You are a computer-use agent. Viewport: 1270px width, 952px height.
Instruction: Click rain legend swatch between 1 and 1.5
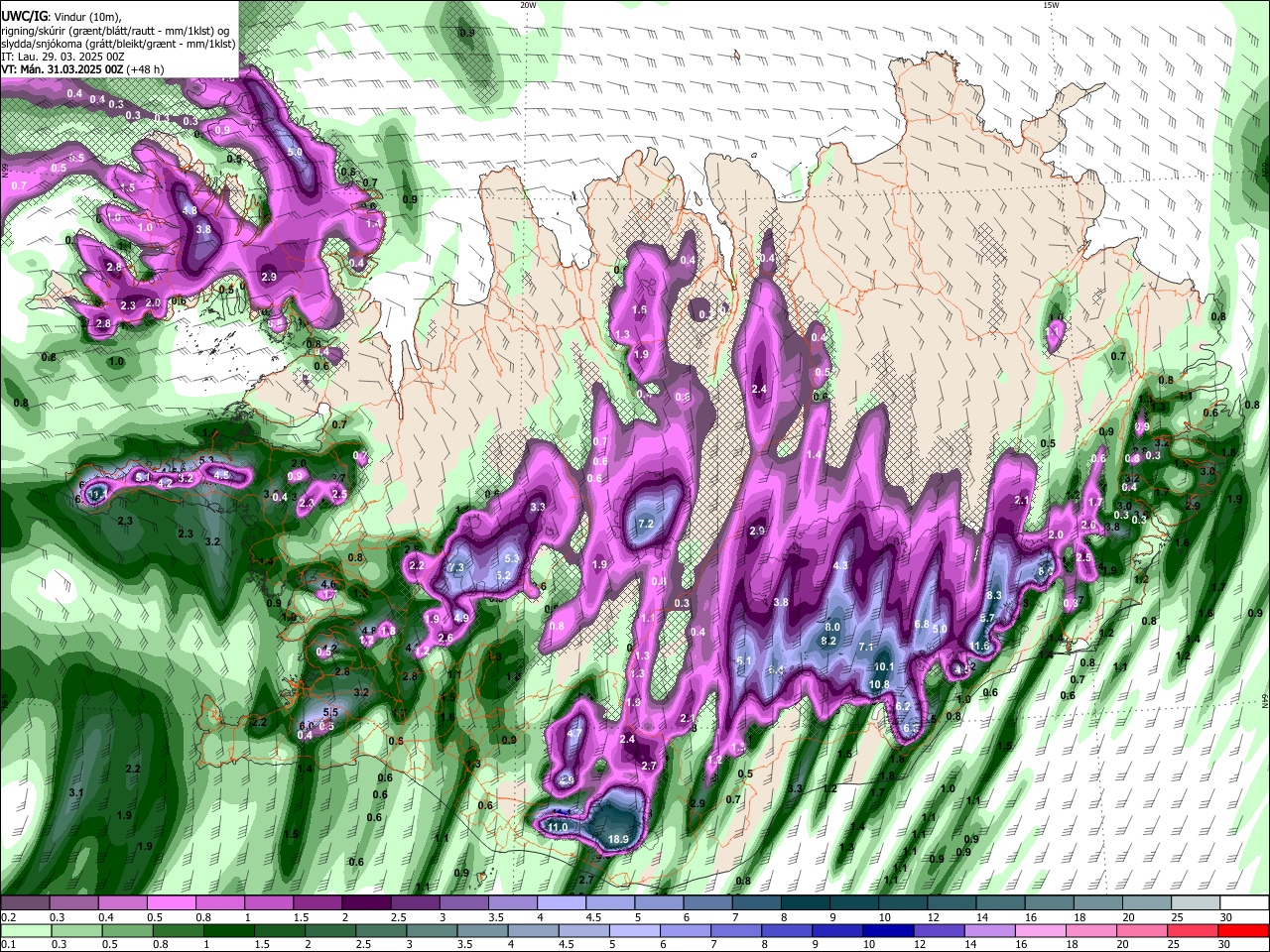(228, 931)
